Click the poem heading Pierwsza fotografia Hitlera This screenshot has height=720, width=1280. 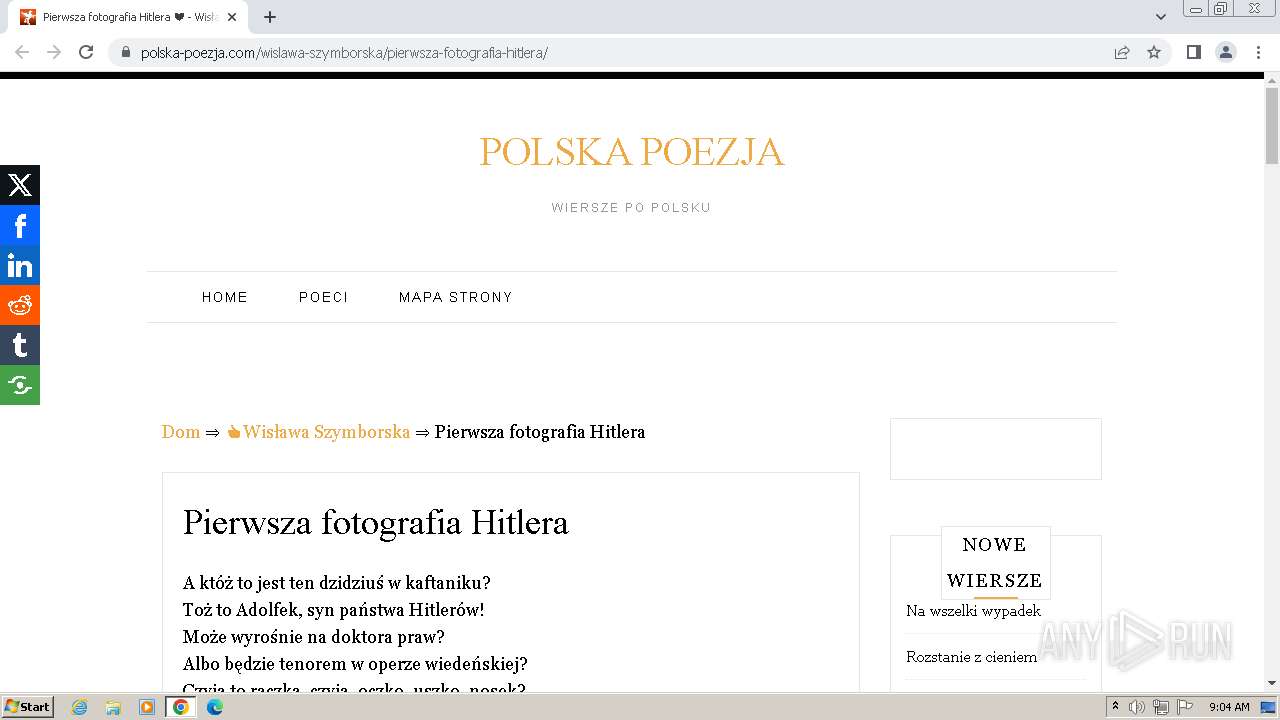click(376, 523)
